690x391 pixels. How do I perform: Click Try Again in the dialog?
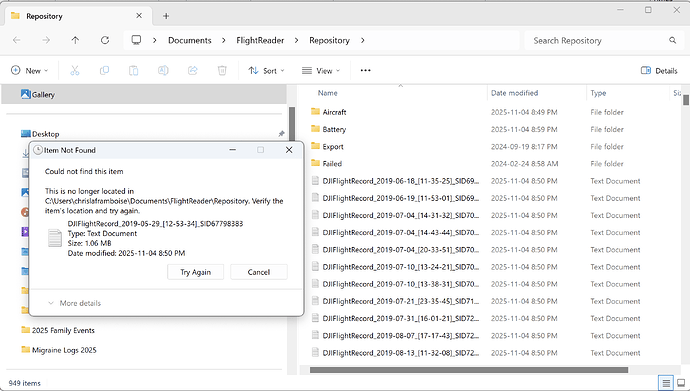[x=195, y=272]
